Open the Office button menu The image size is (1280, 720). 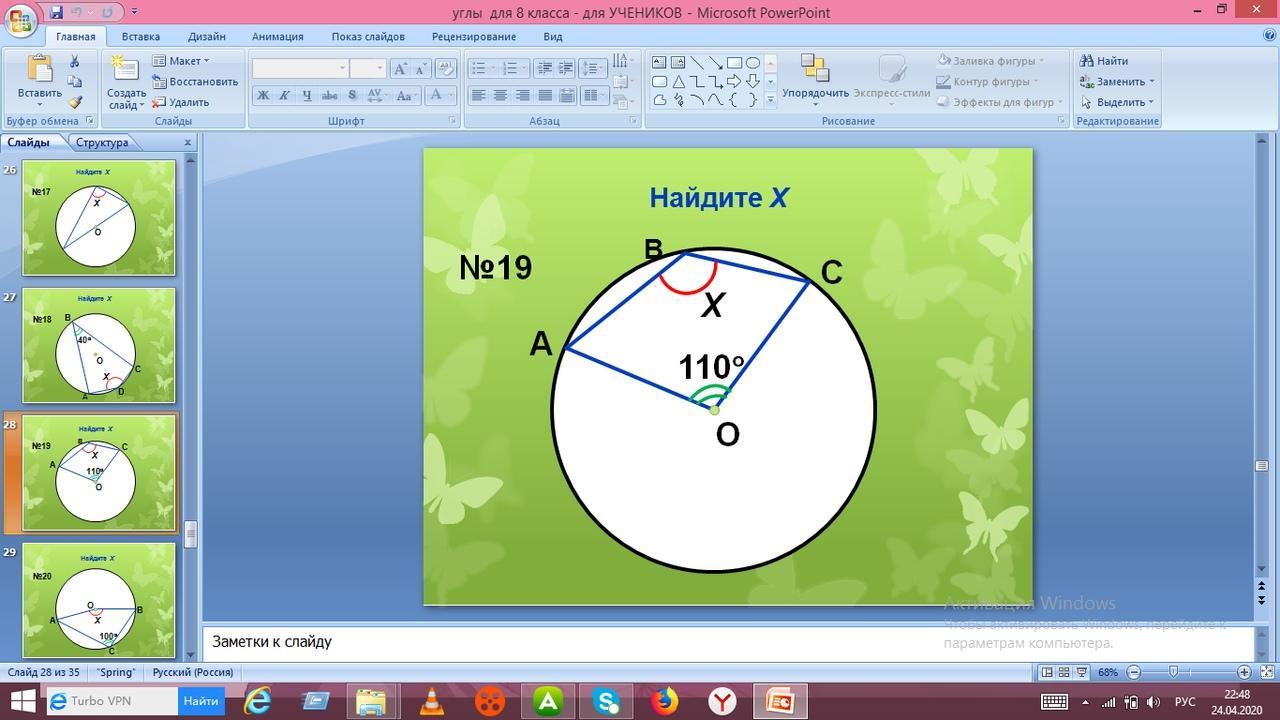coord(20,18)
